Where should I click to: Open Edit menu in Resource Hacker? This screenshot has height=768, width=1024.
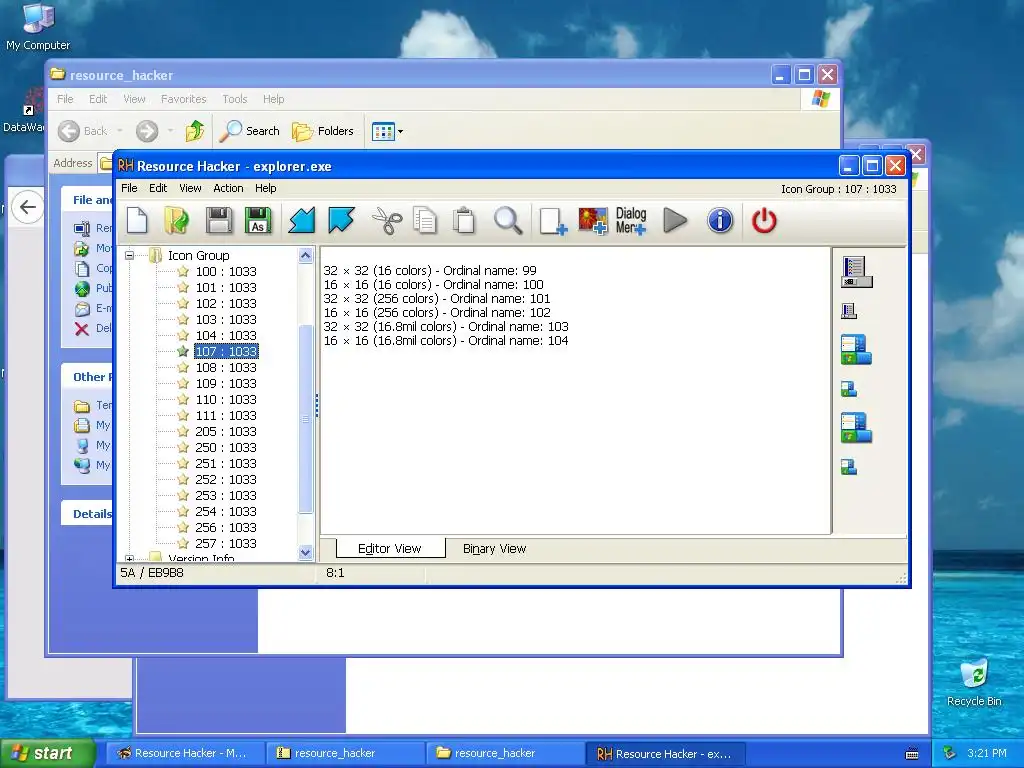tap(158, 188)
